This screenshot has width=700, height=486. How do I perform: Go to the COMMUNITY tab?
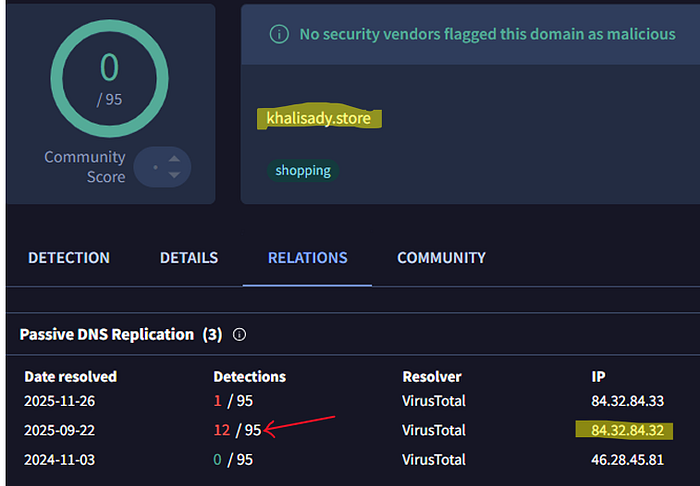tap(442, 258)
